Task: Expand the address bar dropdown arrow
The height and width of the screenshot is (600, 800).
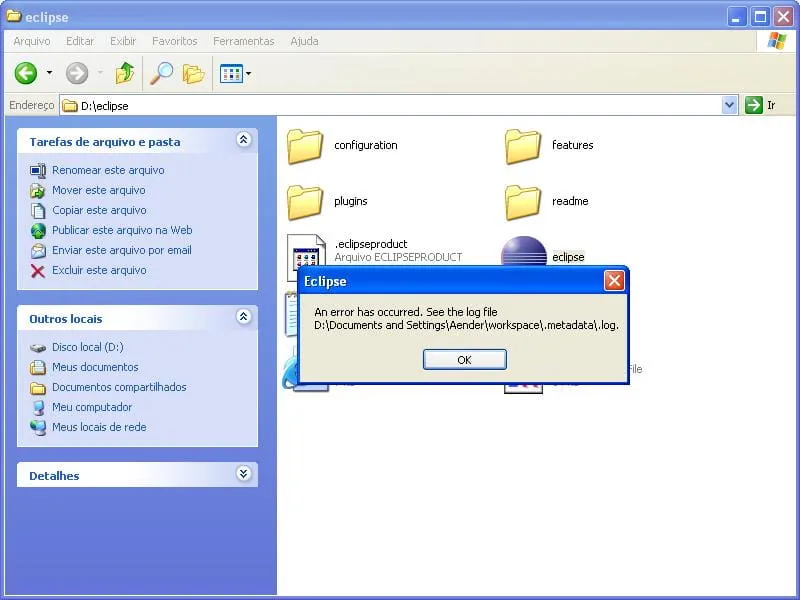Action: click(x=729, y=105)
